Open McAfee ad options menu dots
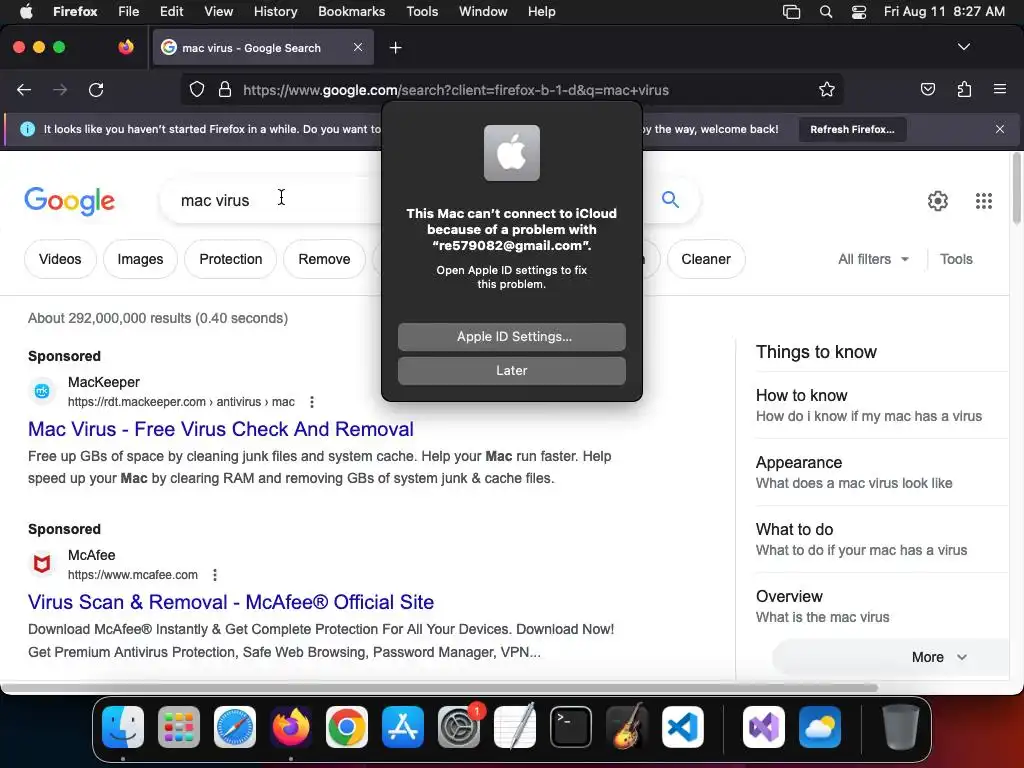The image size is (1024, 768). (x=215, y=575)
